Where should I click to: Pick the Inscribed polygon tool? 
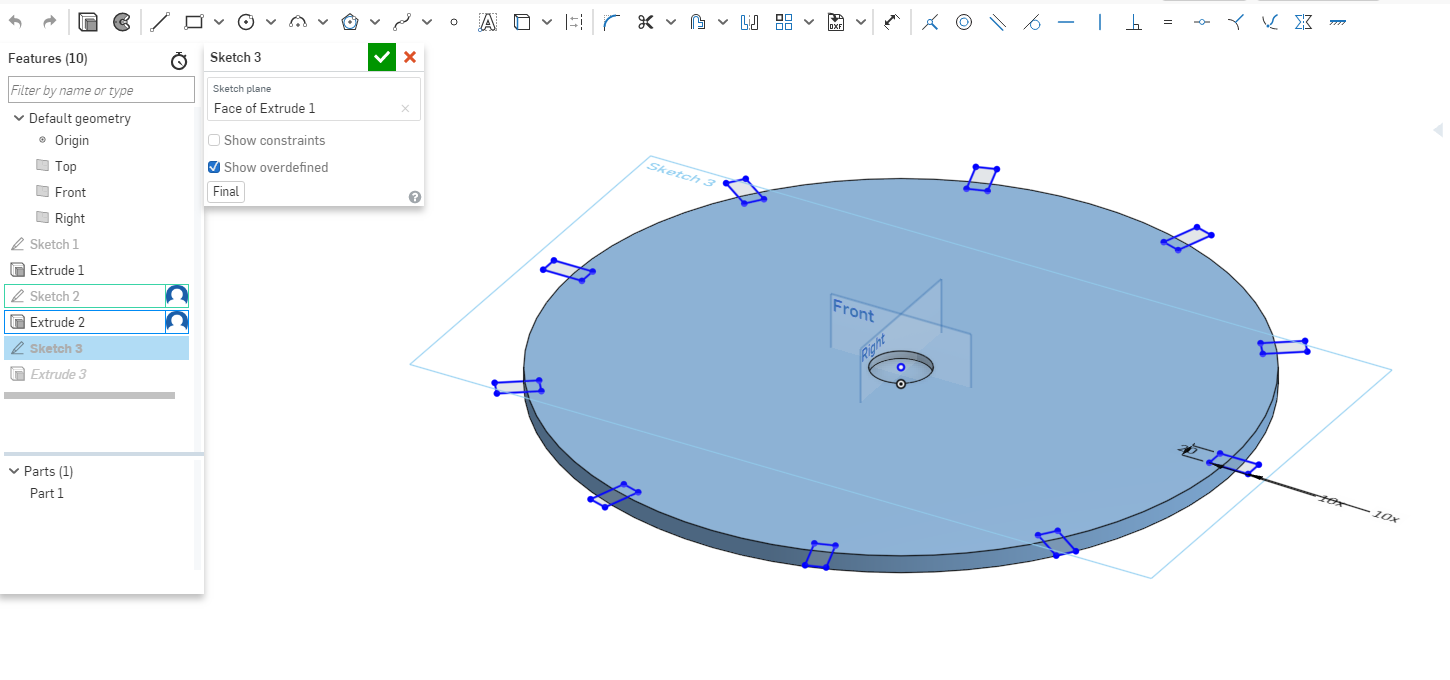[350, 21]
